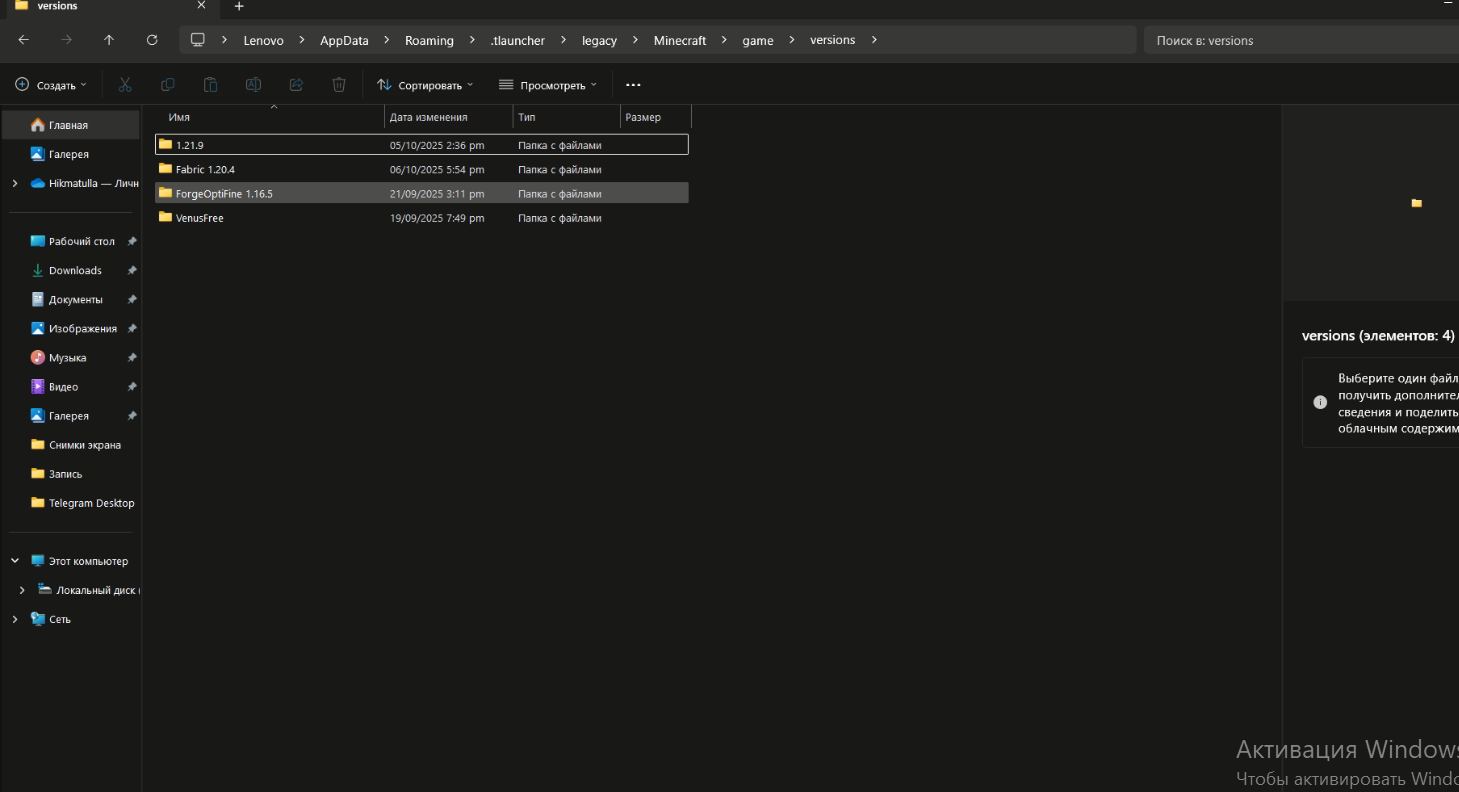Image resolution: width=1459 pixels, height=792 pixels.
Task: Click the Paste clipboard icon
Action: coord(210,85)
